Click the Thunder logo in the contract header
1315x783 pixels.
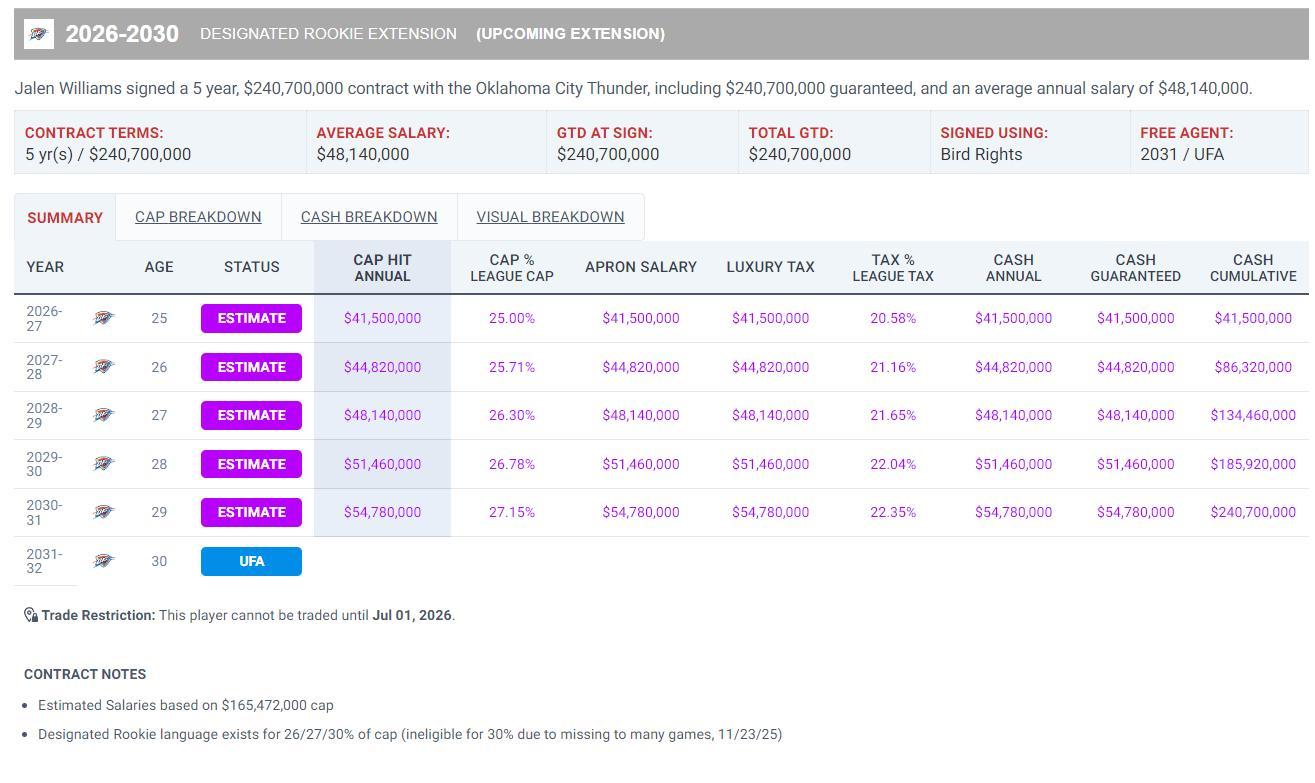(39, 34)
